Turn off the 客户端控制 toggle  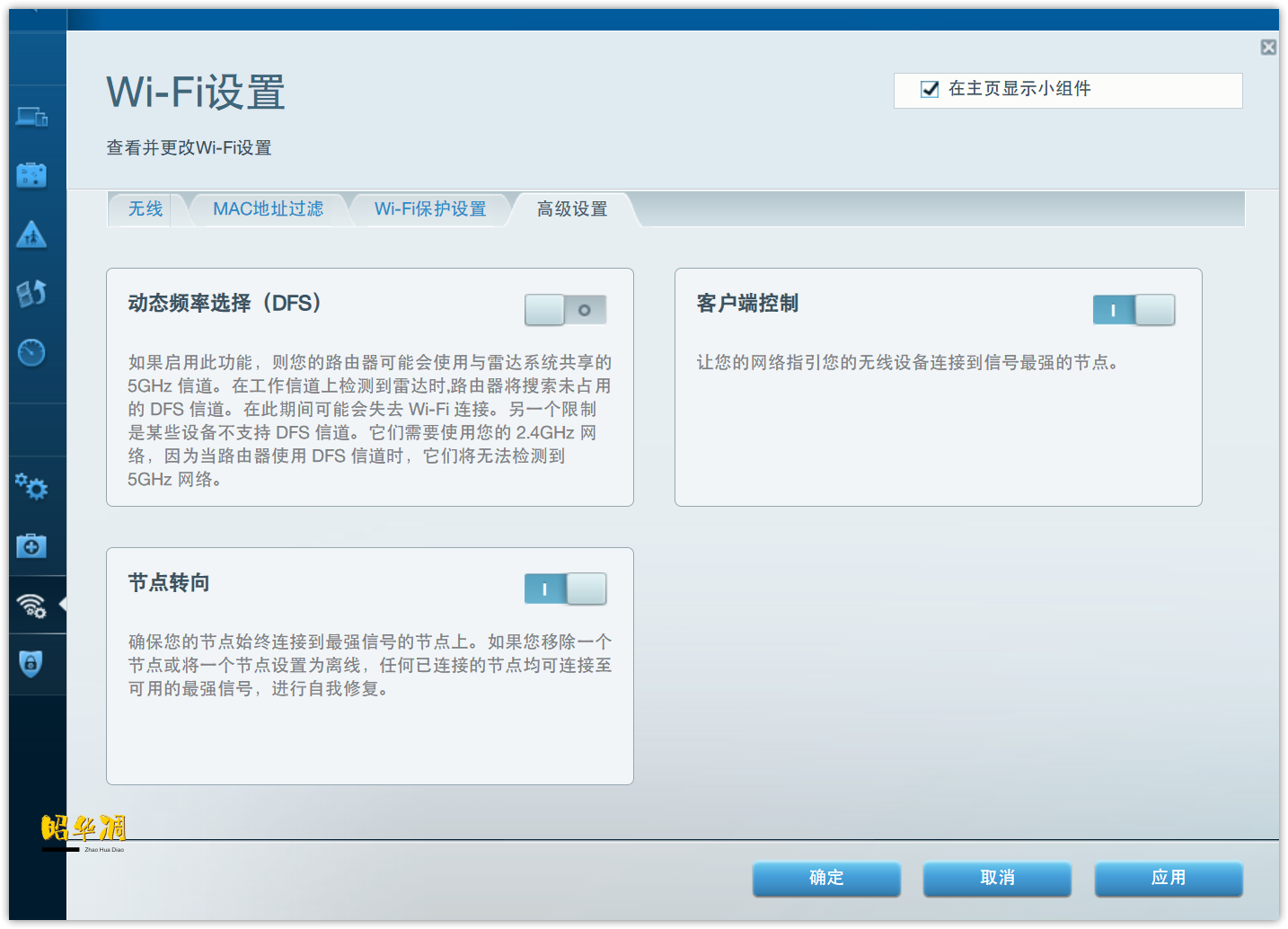(1134, 310)
